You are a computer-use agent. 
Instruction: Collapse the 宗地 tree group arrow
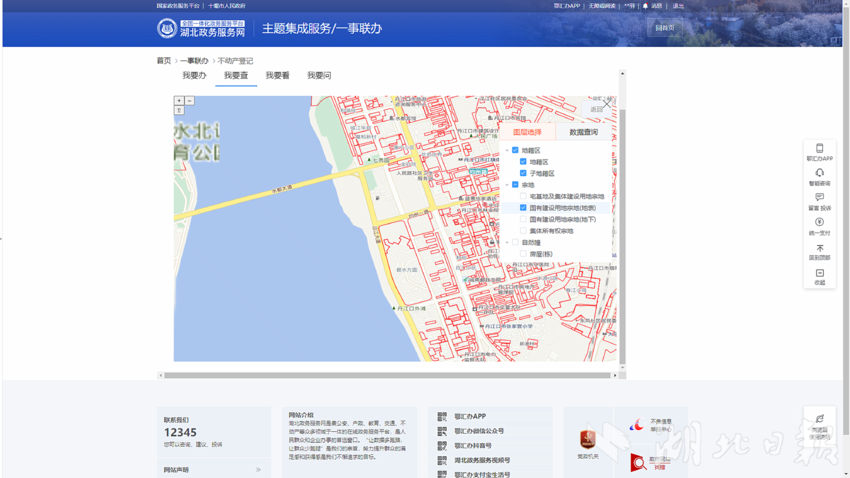pos(507,185)
